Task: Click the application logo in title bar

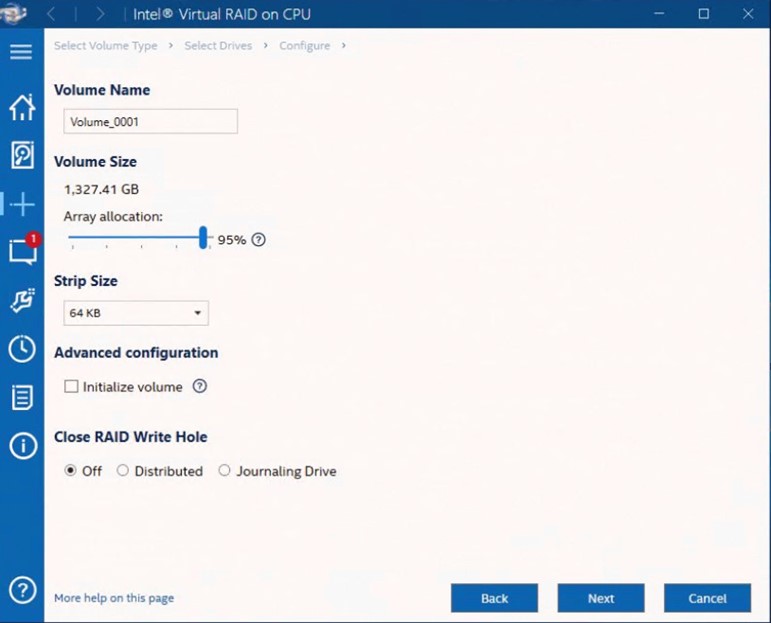Action: (x=13, y=13)
